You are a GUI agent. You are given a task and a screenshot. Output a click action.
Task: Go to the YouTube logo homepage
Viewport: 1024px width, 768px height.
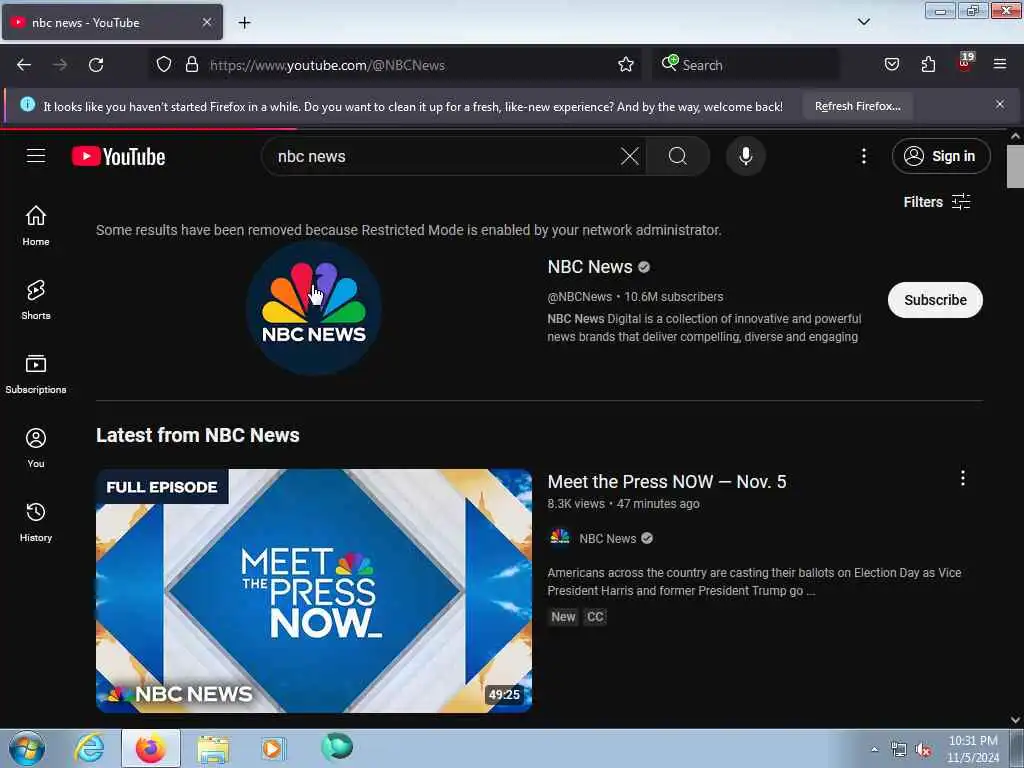tap(118, 157)
